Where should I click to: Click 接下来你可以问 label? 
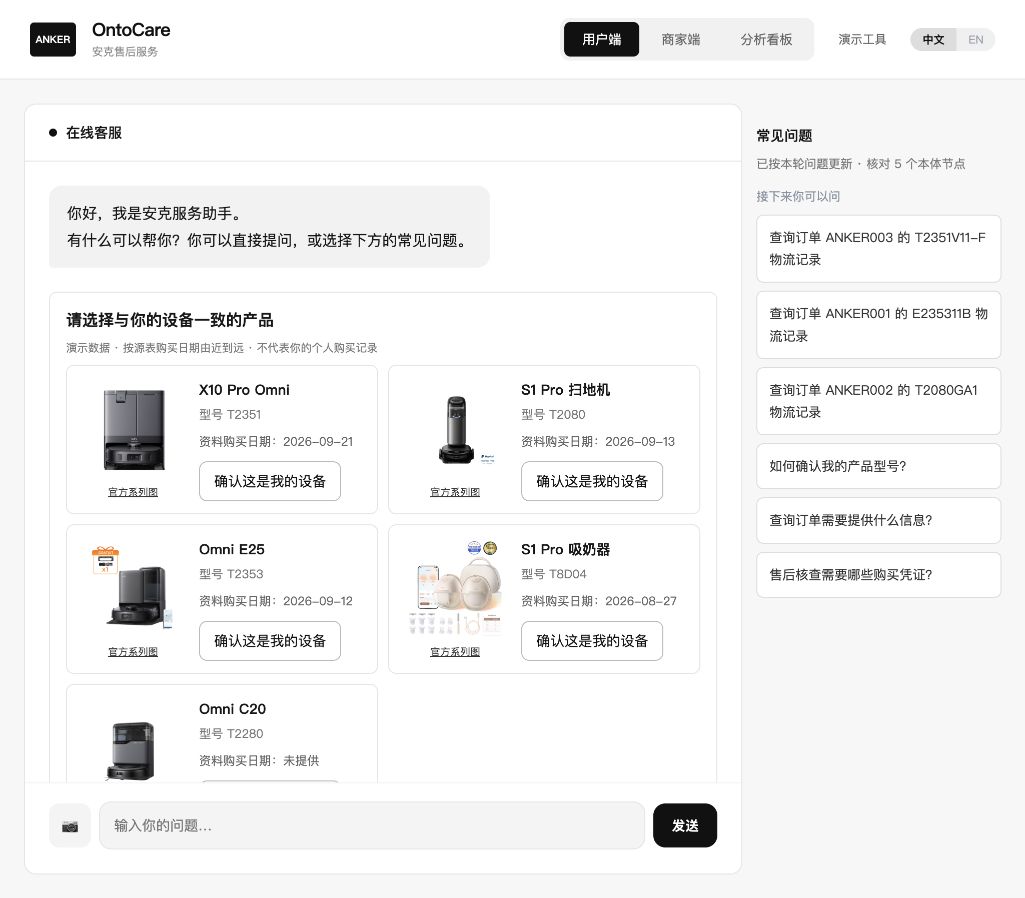(x=798, y=196)
